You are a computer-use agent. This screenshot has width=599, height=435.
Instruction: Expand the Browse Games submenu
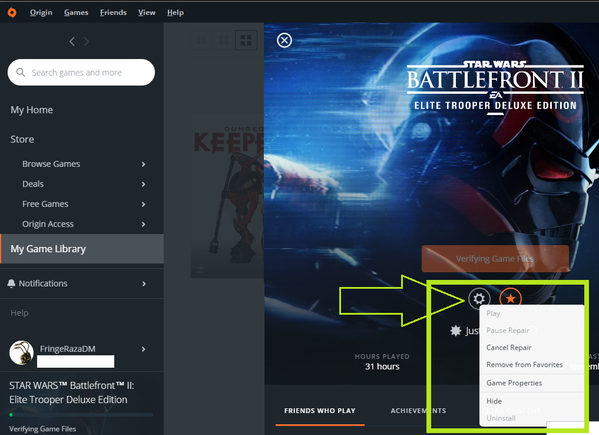click(143, 164)
